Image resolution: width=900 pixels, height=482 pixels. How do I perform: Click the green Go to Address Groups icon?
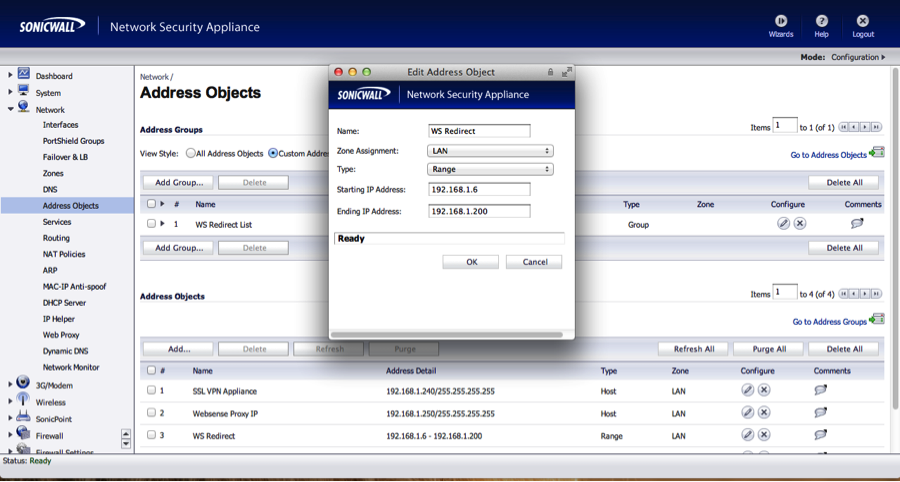876,320
